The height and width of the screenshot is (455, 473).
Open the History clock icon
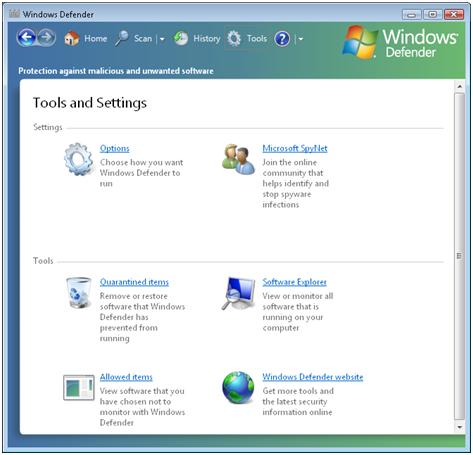pyautogui.click(x=181, y=39)
